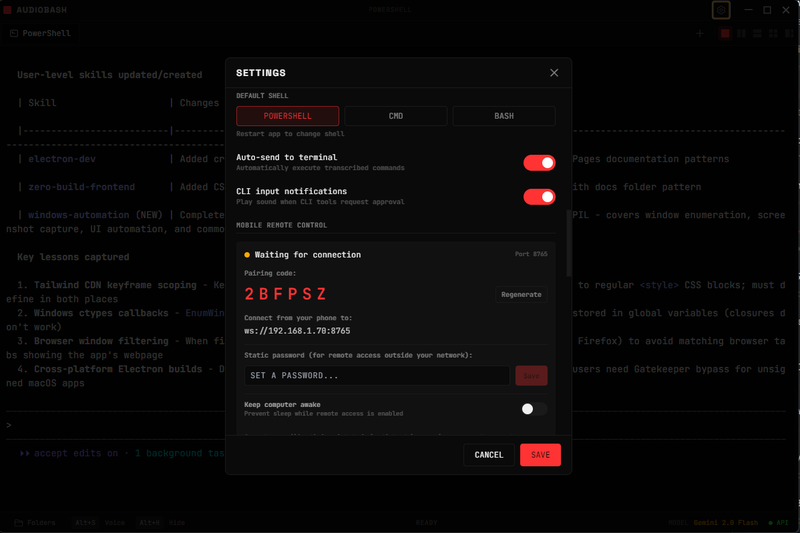Click the electron-dev skill row in terminal

pos(62,159)
